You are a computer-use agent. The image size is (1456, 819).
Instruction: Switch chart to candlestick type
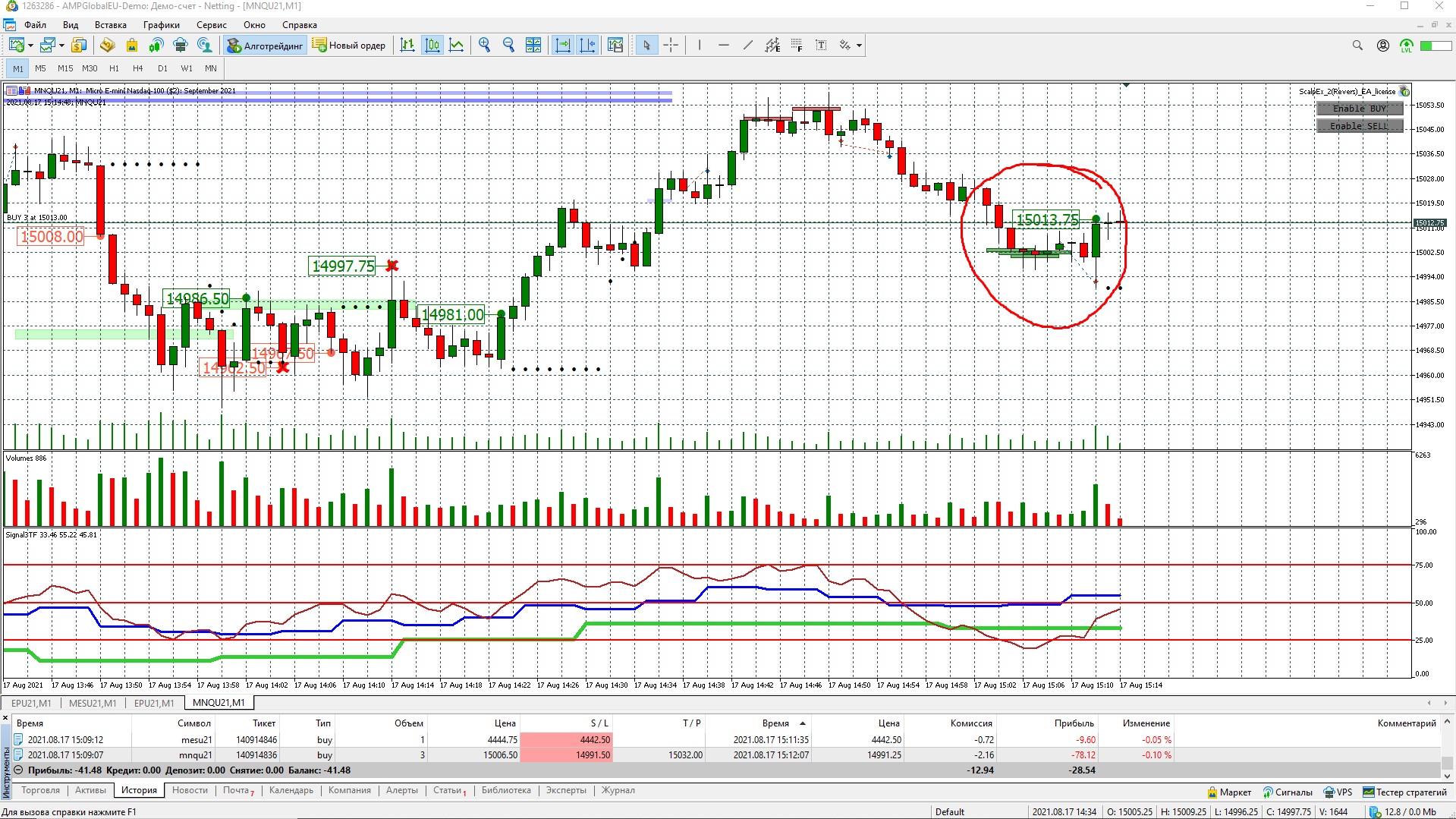(432, 46)
